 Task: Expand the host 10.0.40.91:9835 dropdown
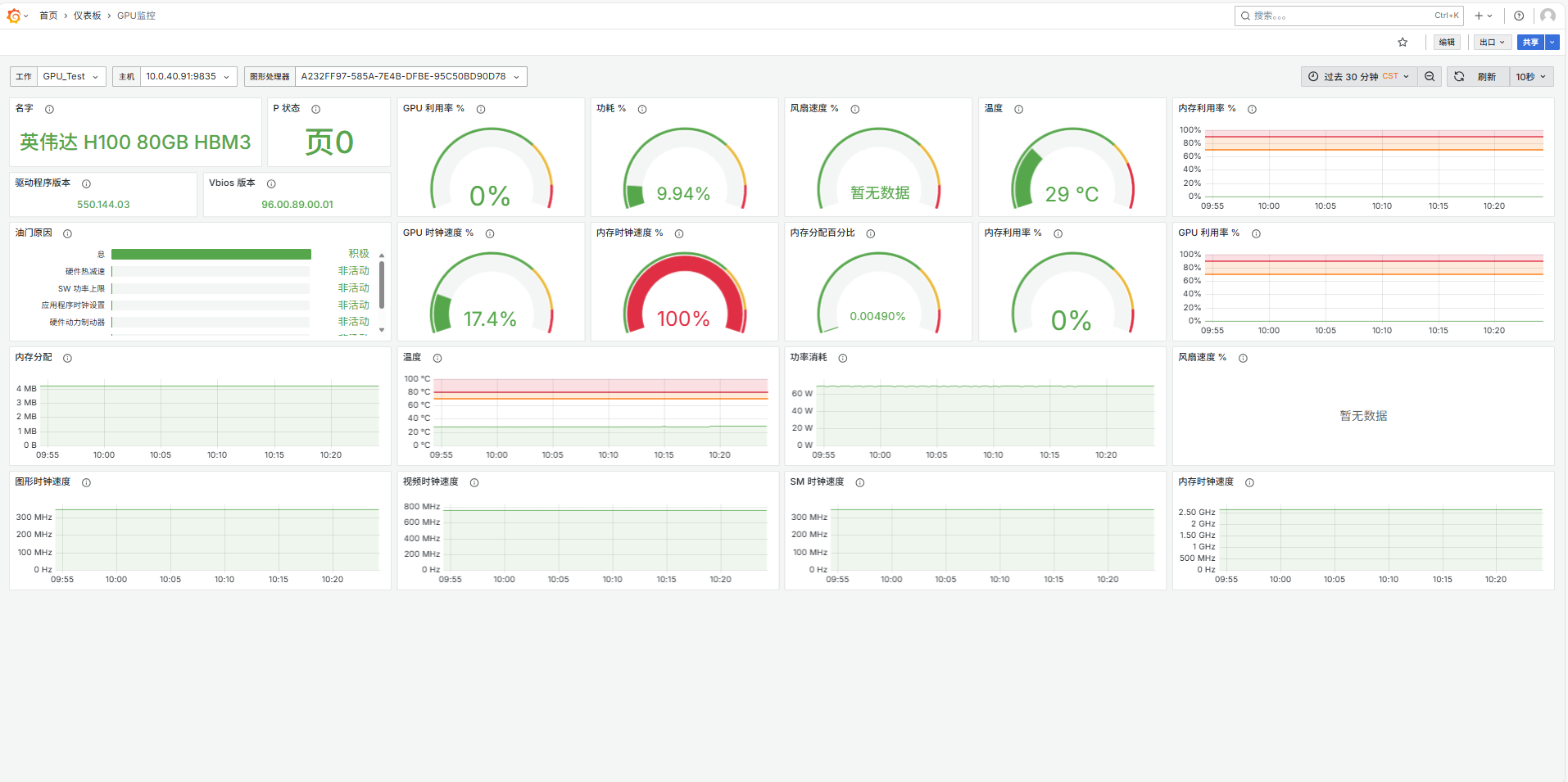[x=188, y=77]
